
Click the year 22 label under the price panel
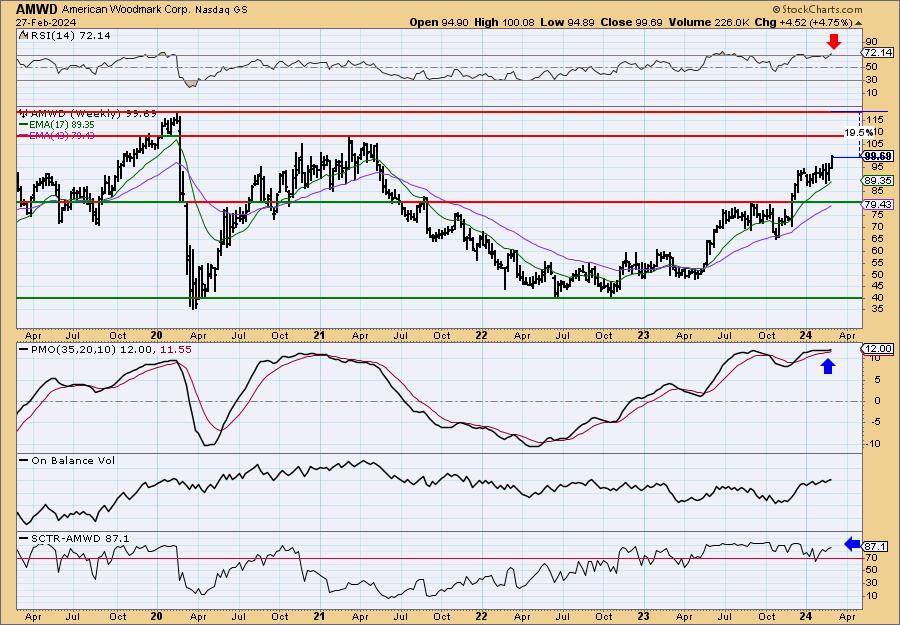coord(481,336)
